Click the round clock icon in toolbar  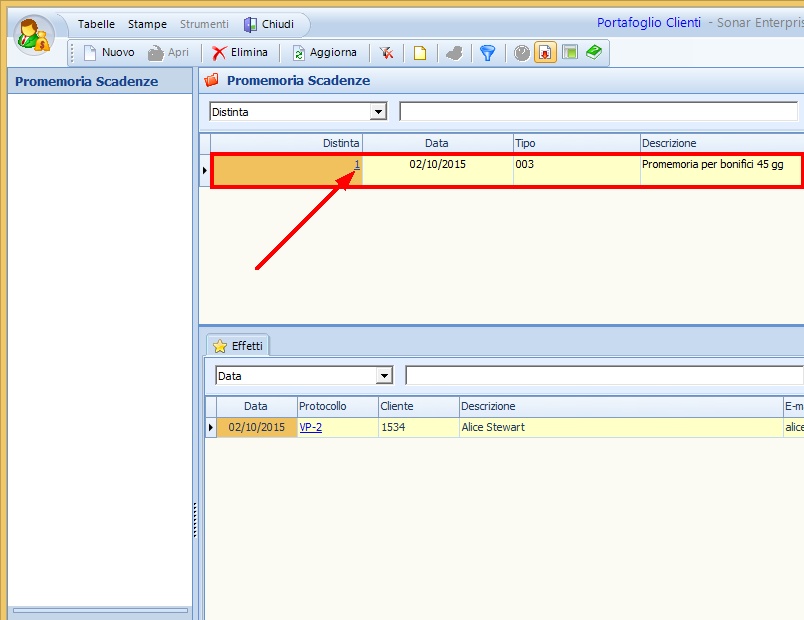[522, 53]
